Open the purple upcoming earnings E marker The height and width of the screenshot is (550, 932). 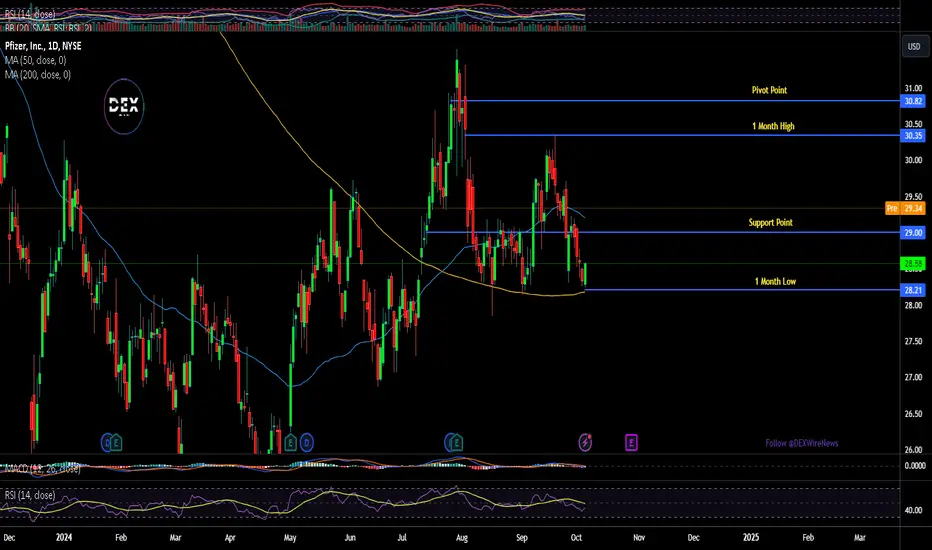pos(631,442)
